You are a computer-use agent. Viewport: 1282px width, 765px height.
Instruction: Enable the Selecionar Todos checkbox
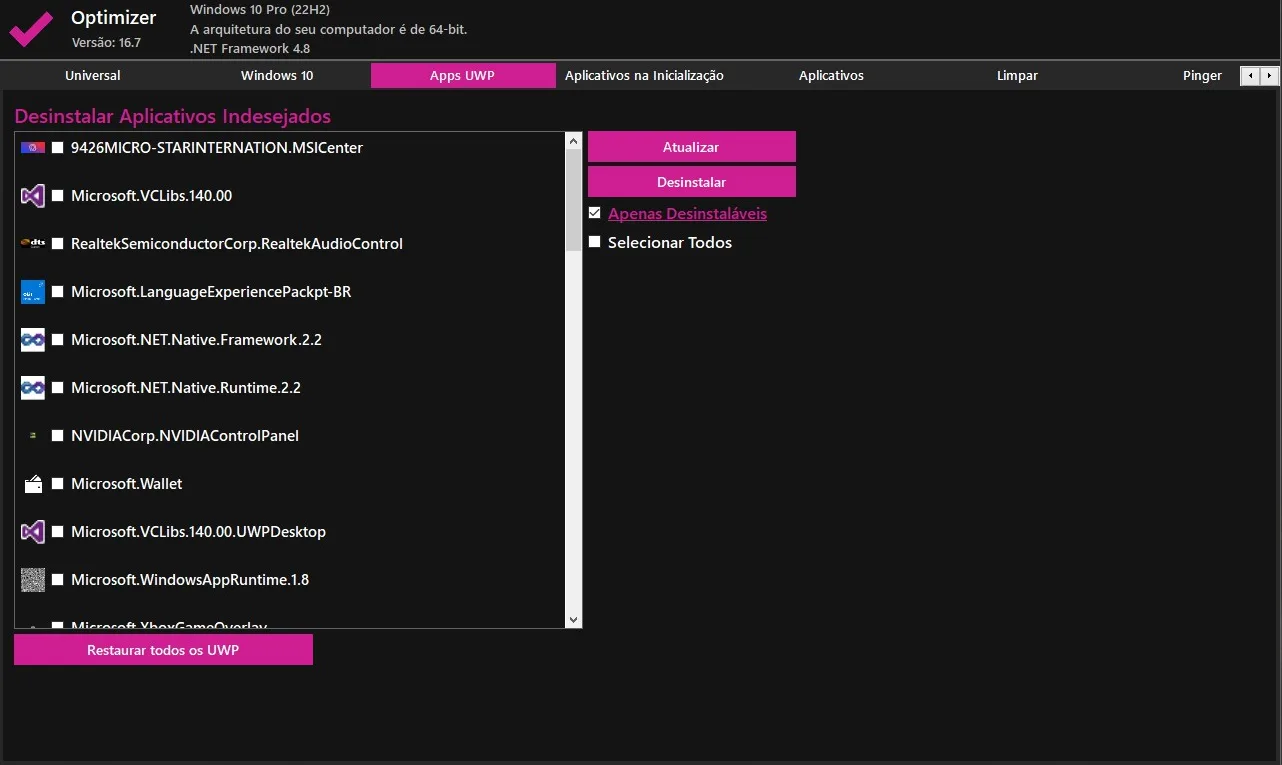595,242
